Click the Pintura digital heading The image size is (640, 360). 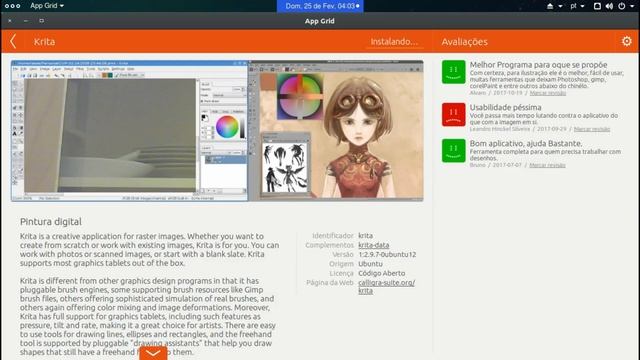coord(51,222)
